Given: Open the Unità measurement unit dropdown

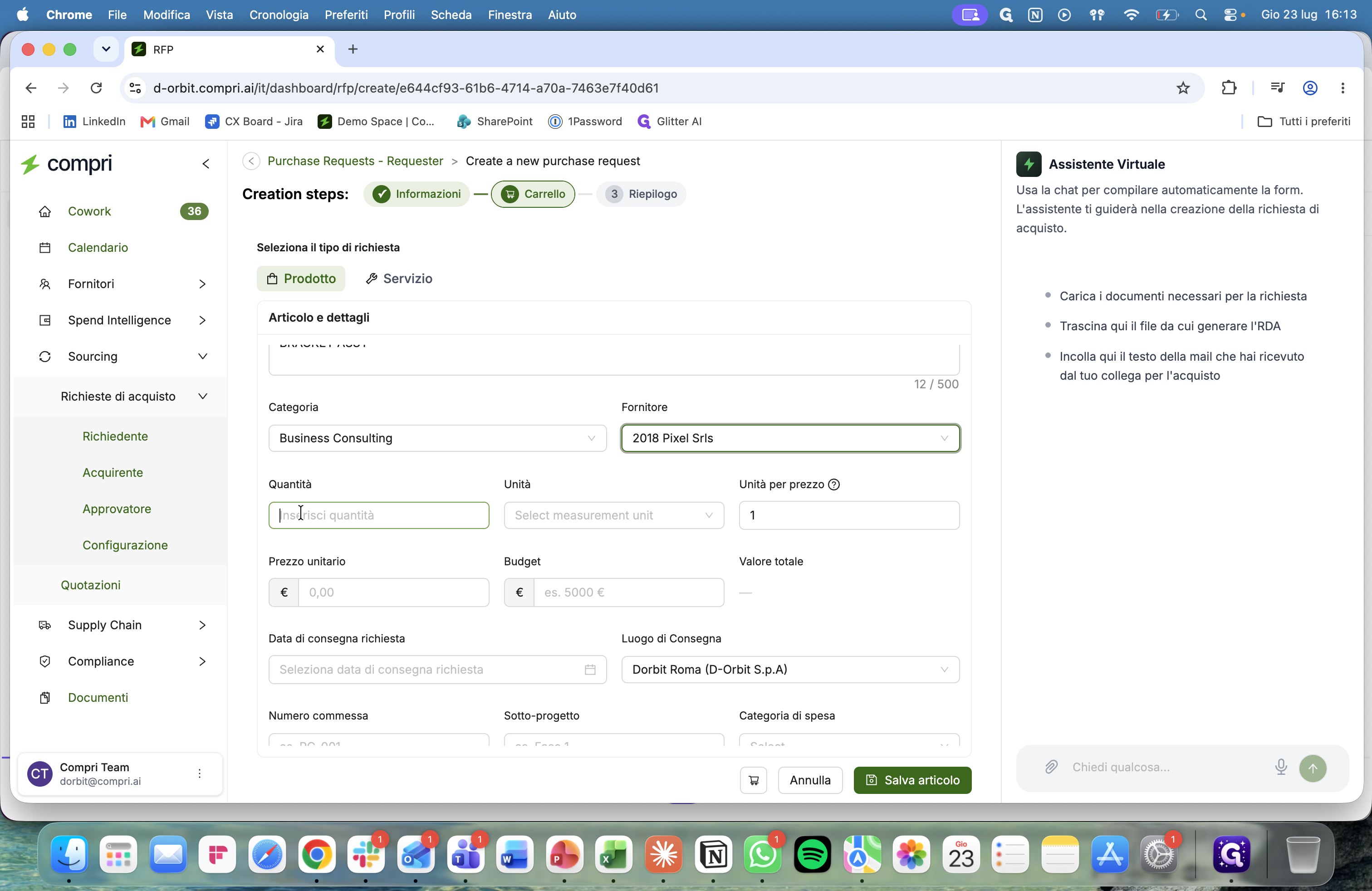Looking at the screenshot, I should (614, 516).
